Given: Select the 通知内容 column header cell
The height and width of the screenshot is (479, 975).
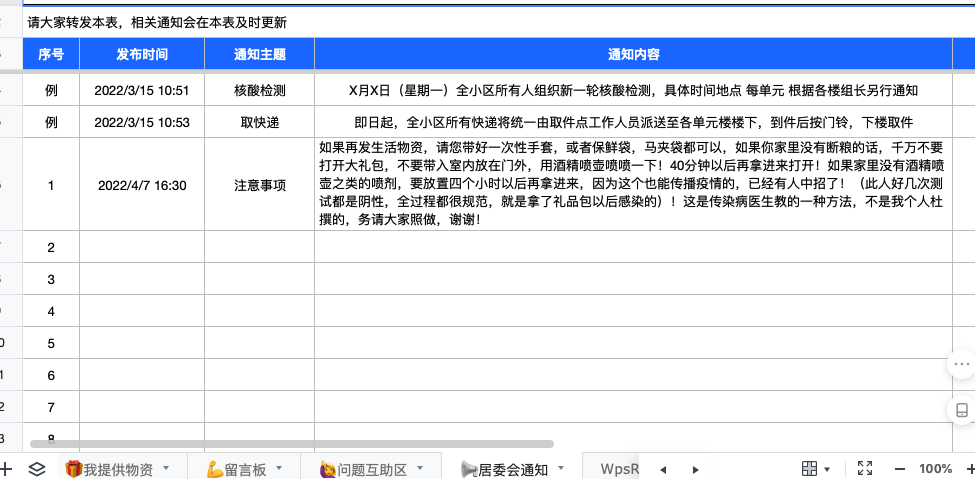Looking at the screenshot, I should coord(633,54).
